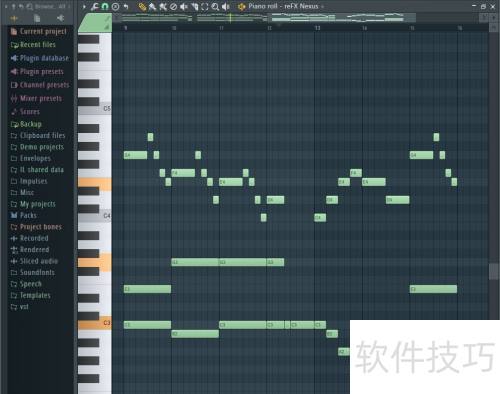Open Packs in the browser
This screenshot has width=500, height=394.
(24, 215)
